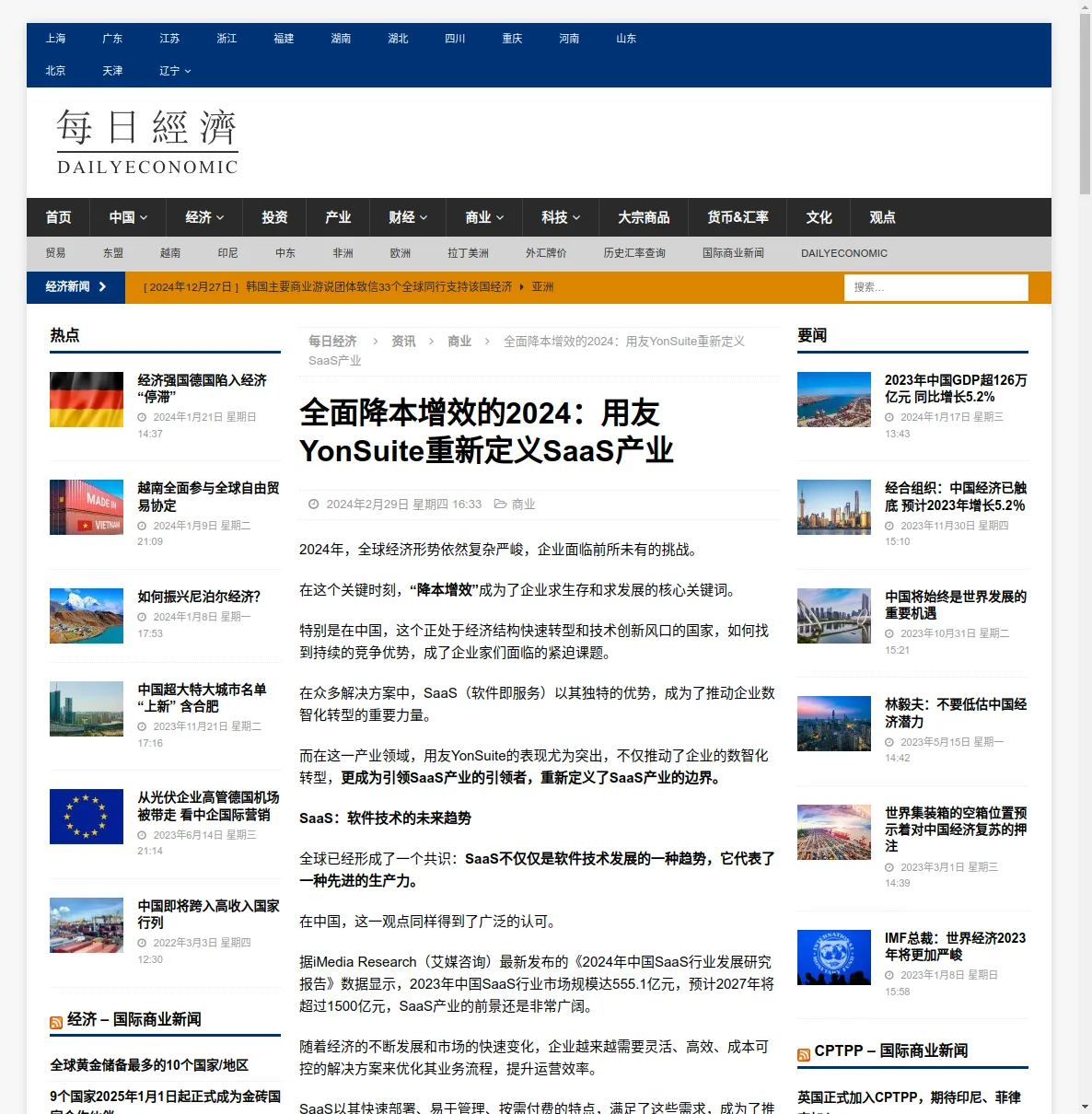
Task: Open 拉丁美洲 in the secondary nav
Action: coord(468,253)
